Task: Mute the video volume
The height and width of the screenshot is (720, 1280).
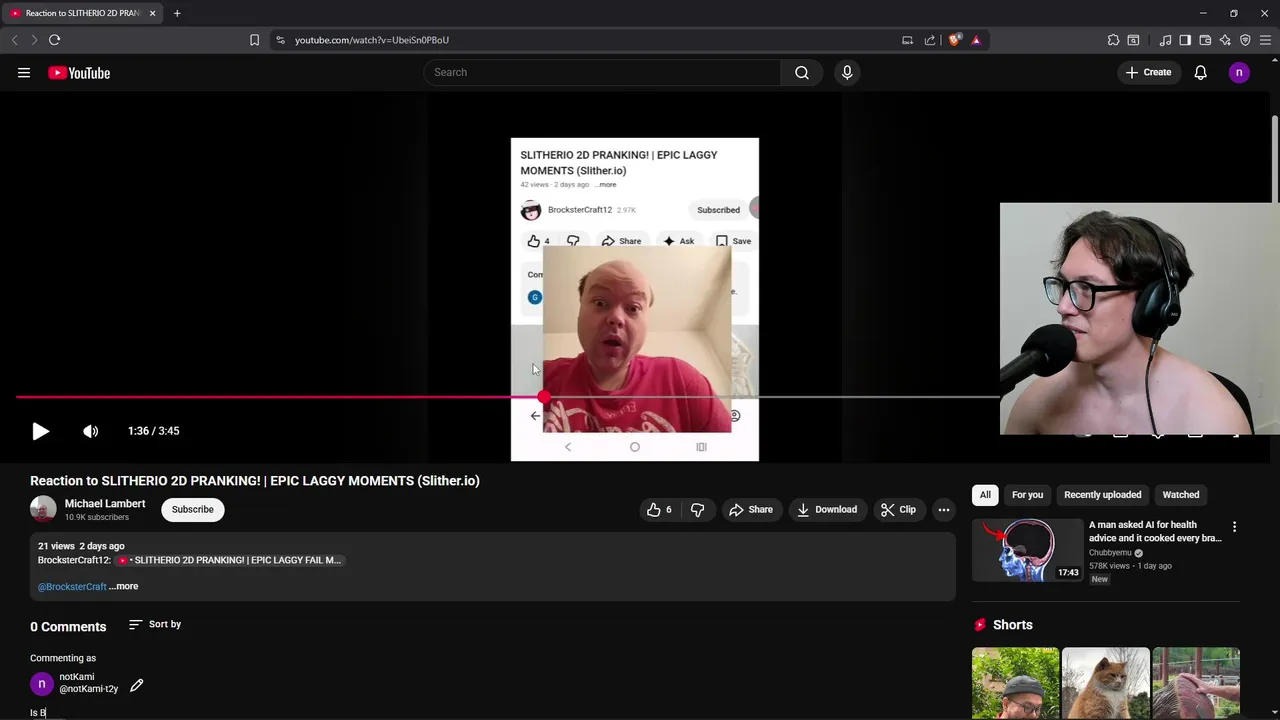Action: tap(91, 431)
